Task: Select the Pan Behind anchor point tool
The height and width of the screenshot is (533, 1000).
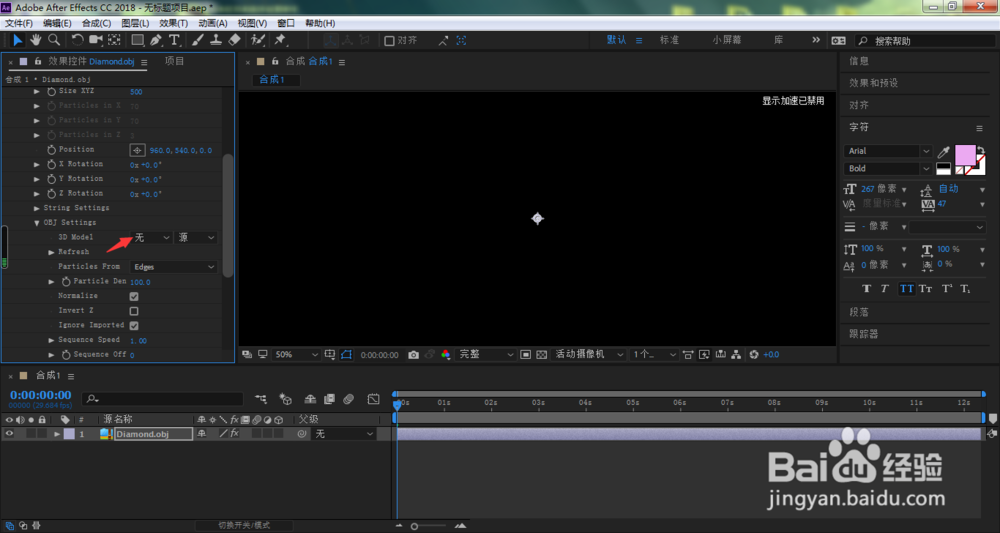Action: coord(114,40)
